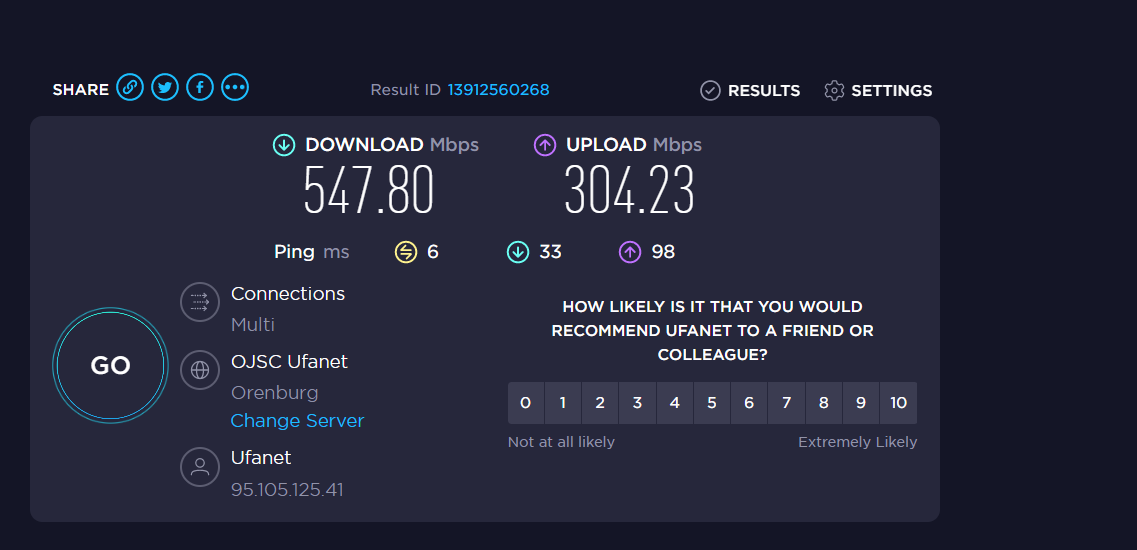
Task: Copy the share link icon
Action: [129, 88]
